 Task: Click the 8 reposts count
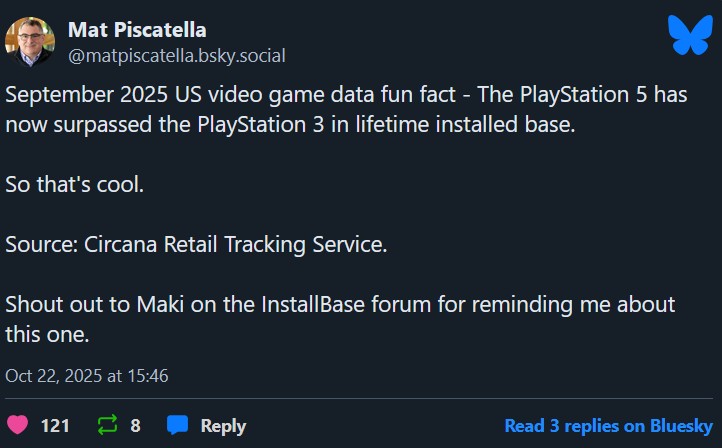(135, 425)
